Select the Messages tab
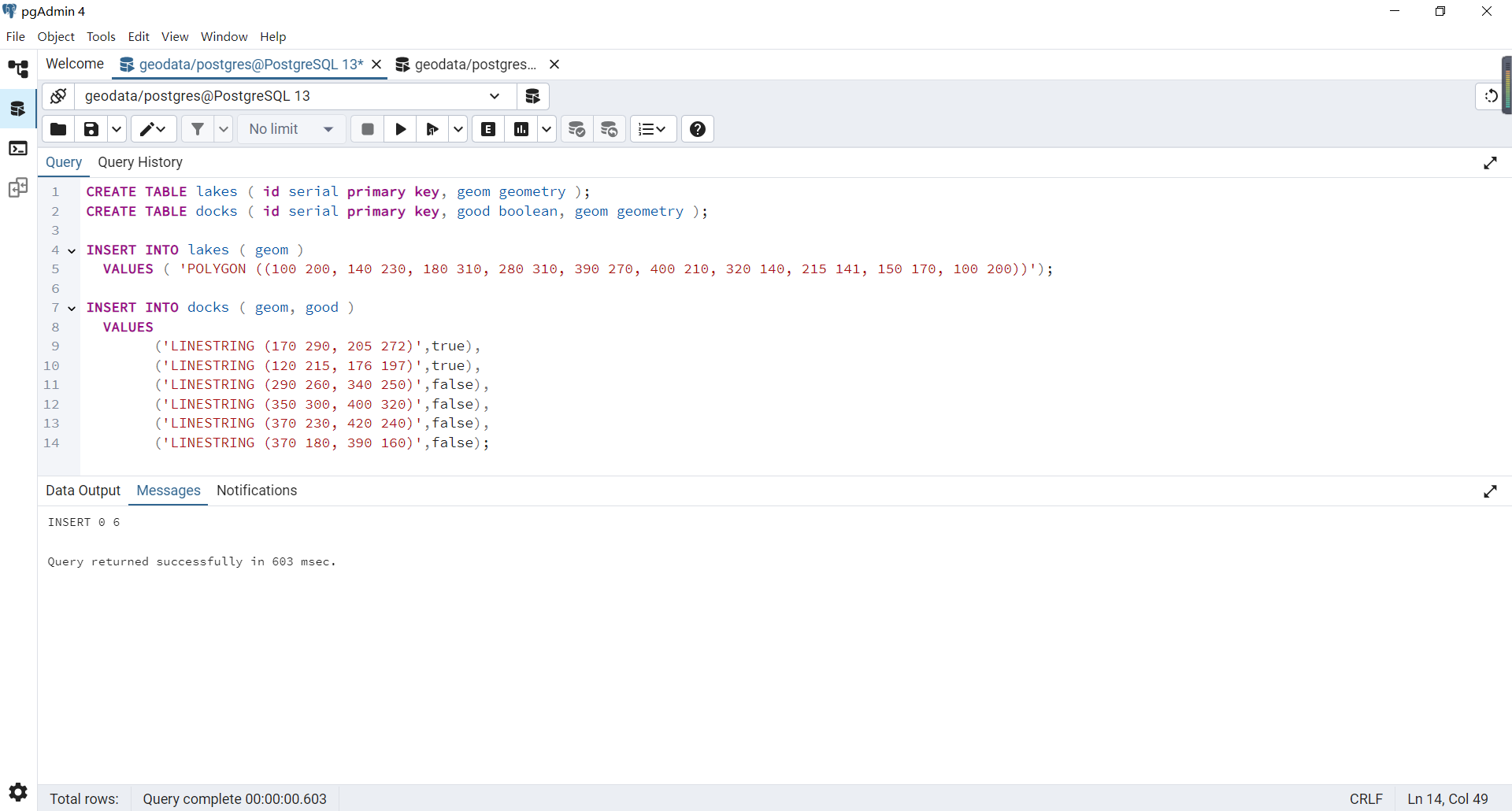The image size is (1512, 811). (169, 491)
